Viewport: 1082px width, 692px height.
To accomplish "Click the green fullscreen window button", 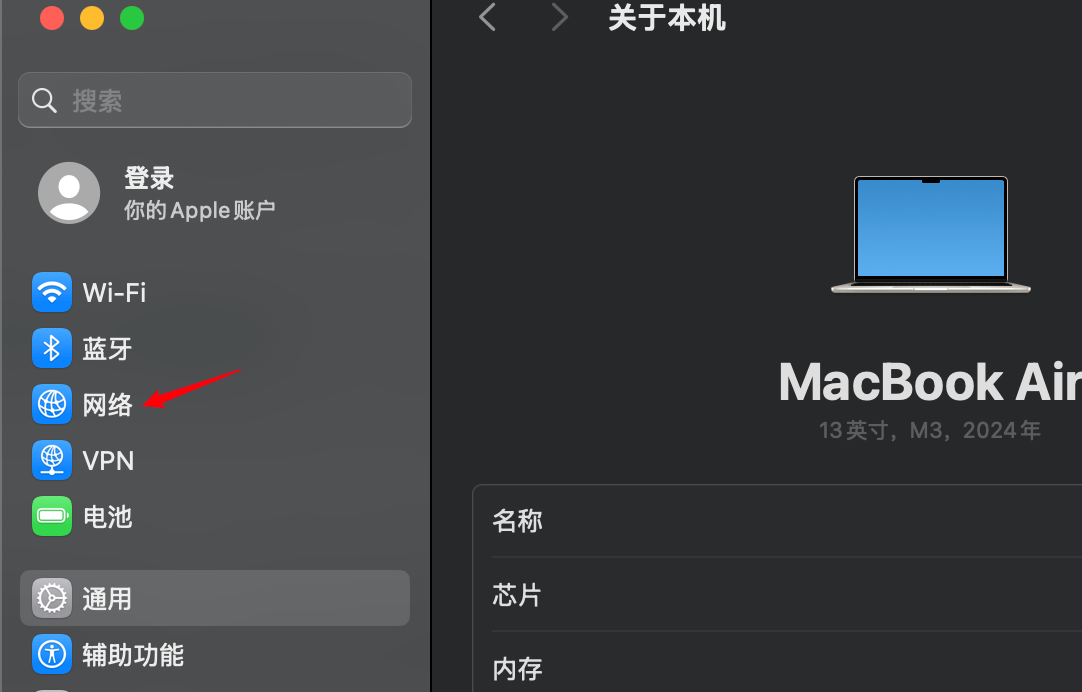I will pyautogui.click(x=132, y=18).
